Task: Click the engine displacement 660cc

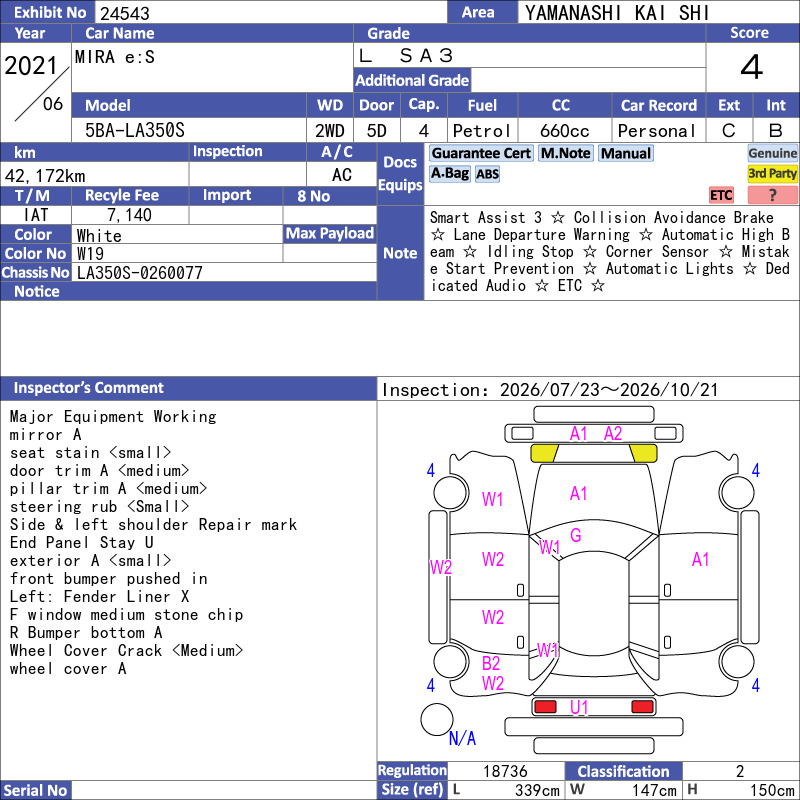Action: click(x=565, y=131)
